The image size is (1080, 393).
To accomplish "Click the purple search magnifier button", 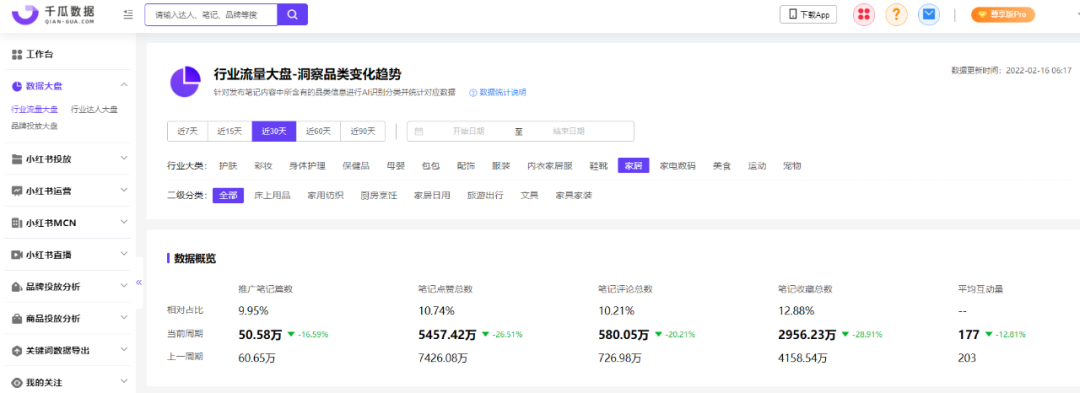I will (293, 14).
